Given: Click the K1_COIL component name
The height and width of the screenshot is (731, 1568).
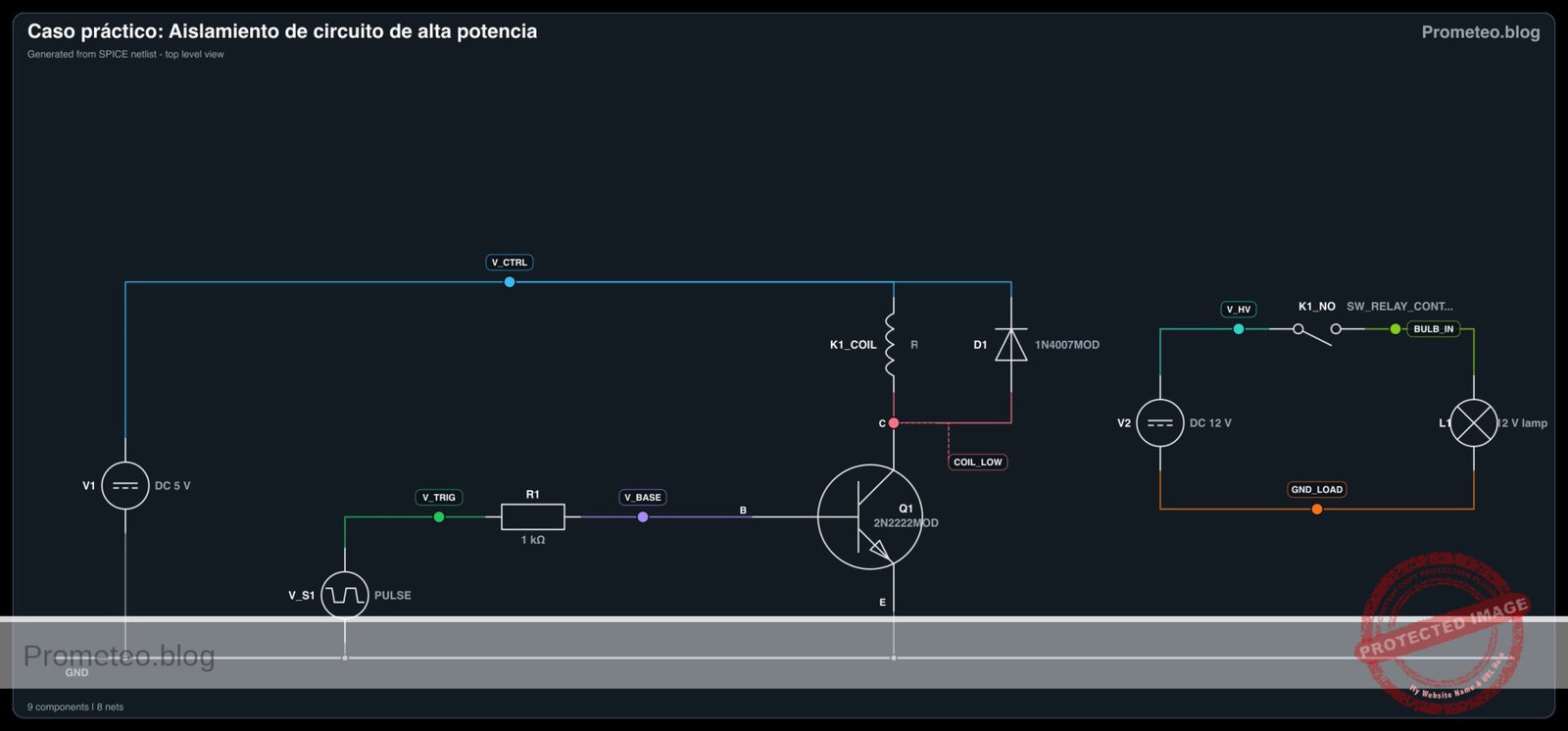Looking at the screenshot, I should point(853,345).
